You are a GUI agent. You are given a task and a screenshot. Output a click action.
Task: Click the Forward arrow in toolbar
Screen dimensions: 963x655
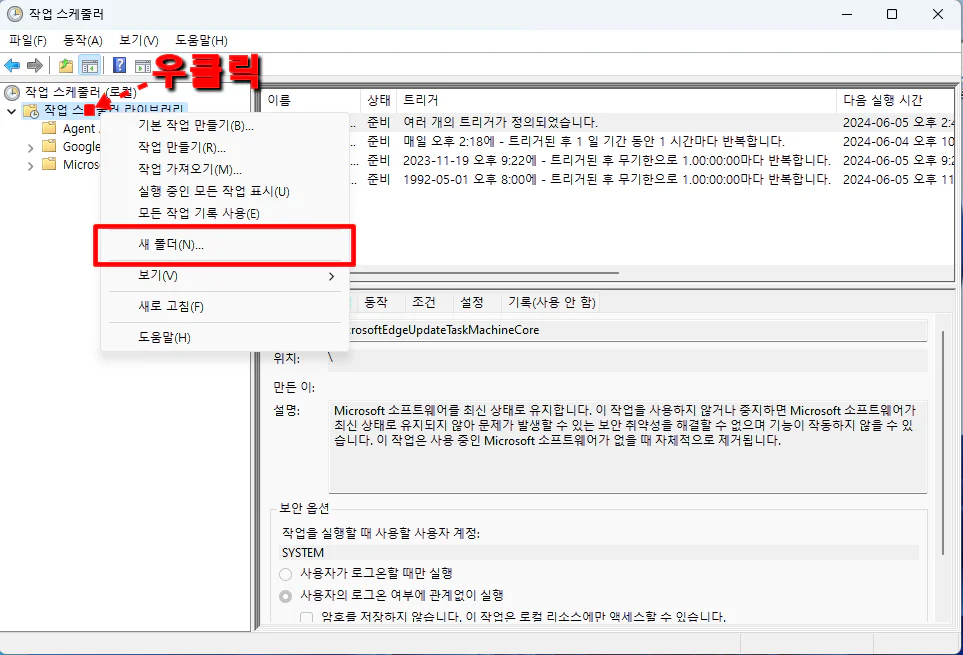[35, 66]
